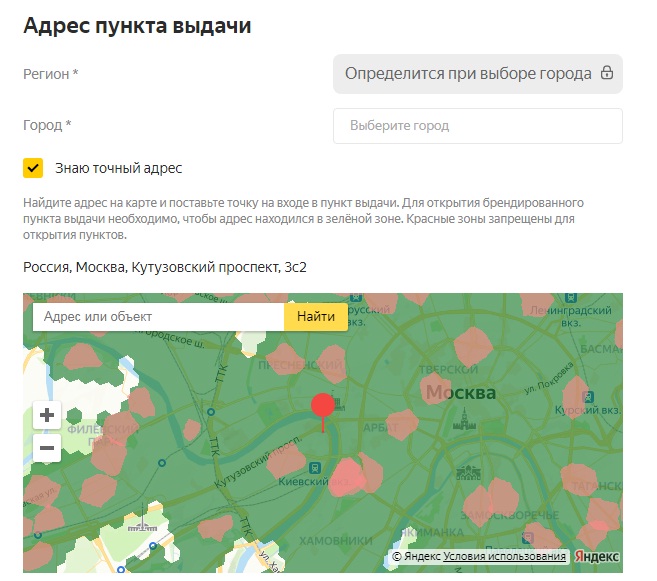Screen dimensions: 657x581
Task: Click 'ФИЛЁВСКИЙ ПАРК' district label
Action: [x=102, y=435]
